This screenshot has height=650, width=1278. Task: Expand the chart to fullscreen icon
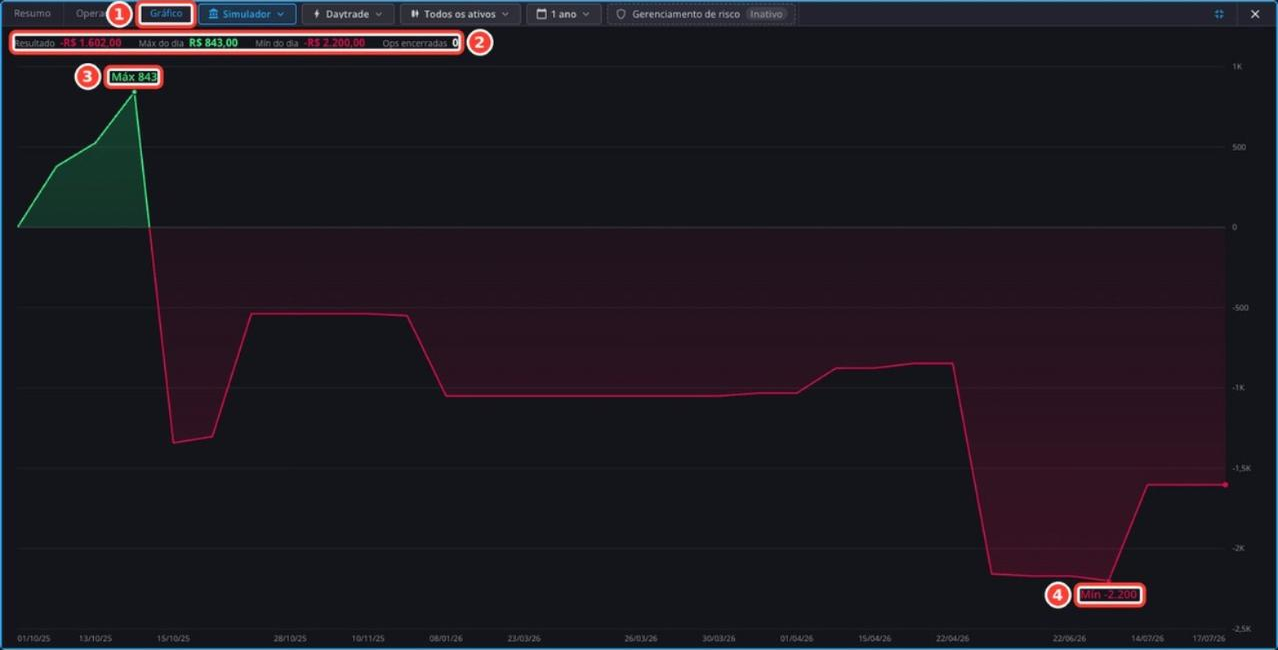pyautogui.click(x=1219, y=15)
